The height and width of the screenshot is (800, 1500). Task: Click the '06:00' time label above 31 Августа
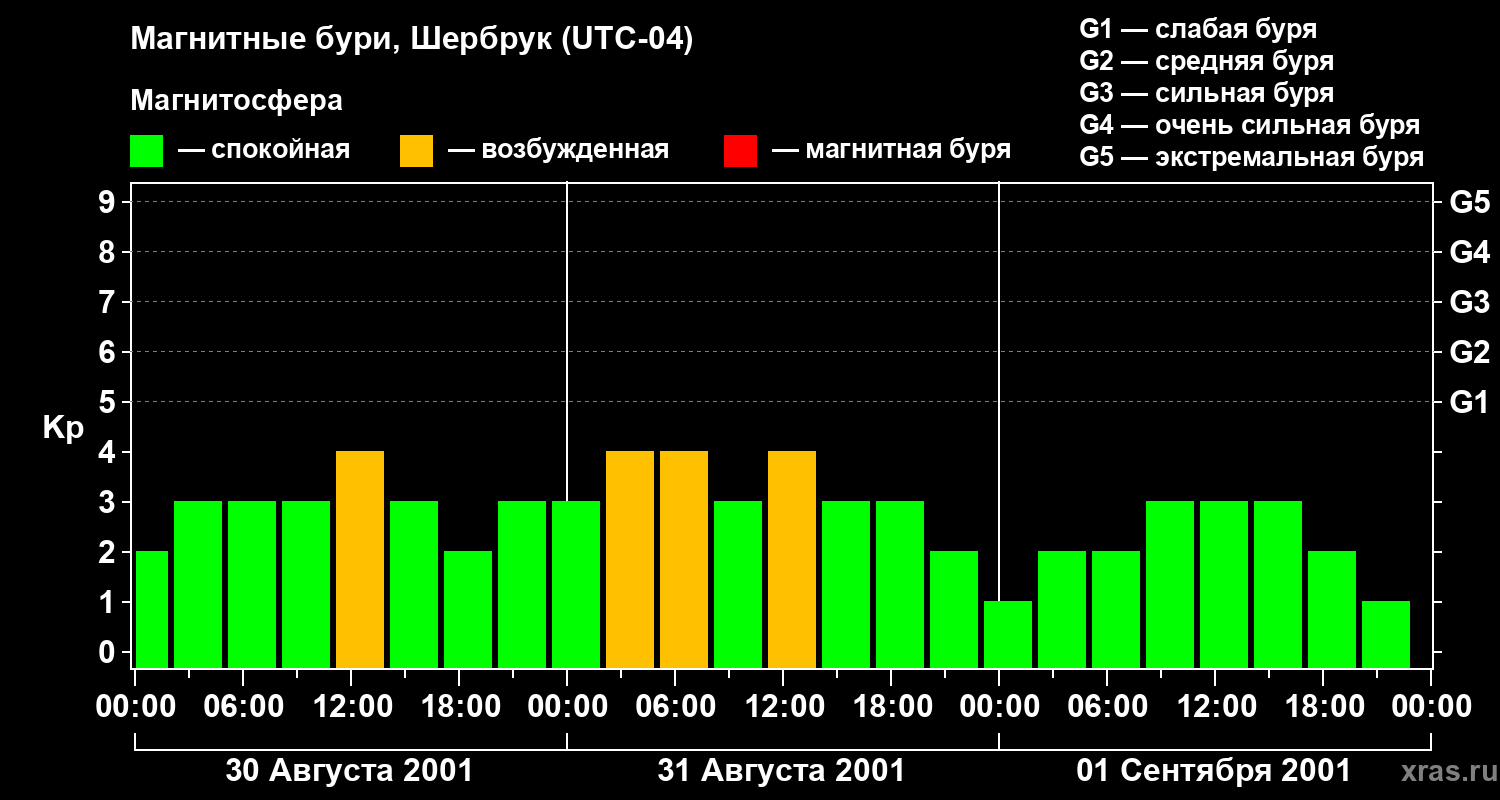tap(675, 707)
